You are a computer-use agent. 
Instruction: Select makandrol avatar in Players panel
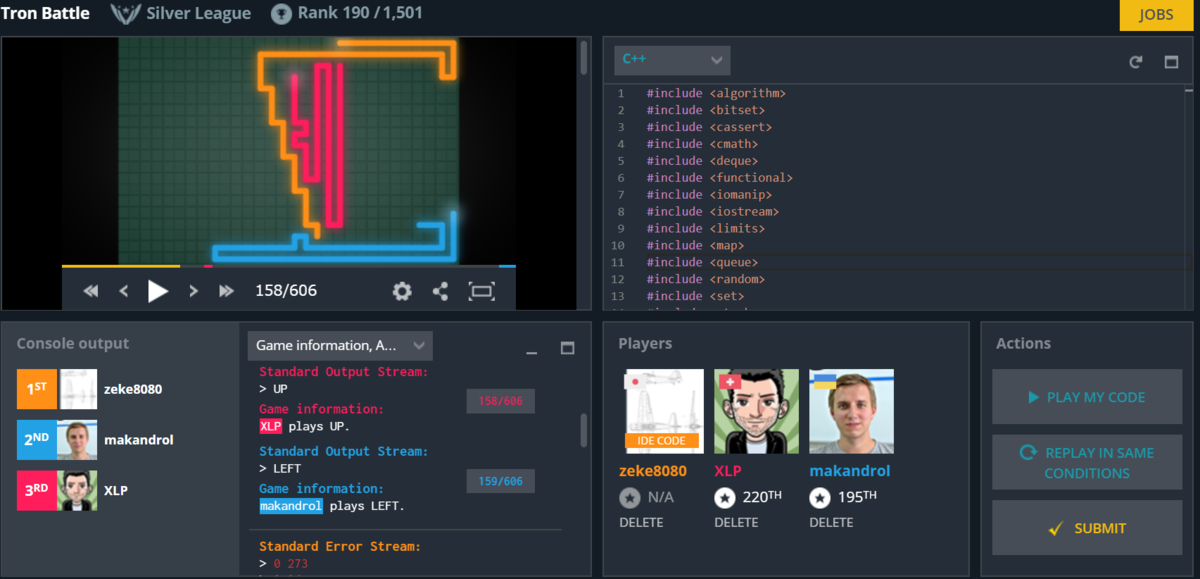[x=851, y=411]
